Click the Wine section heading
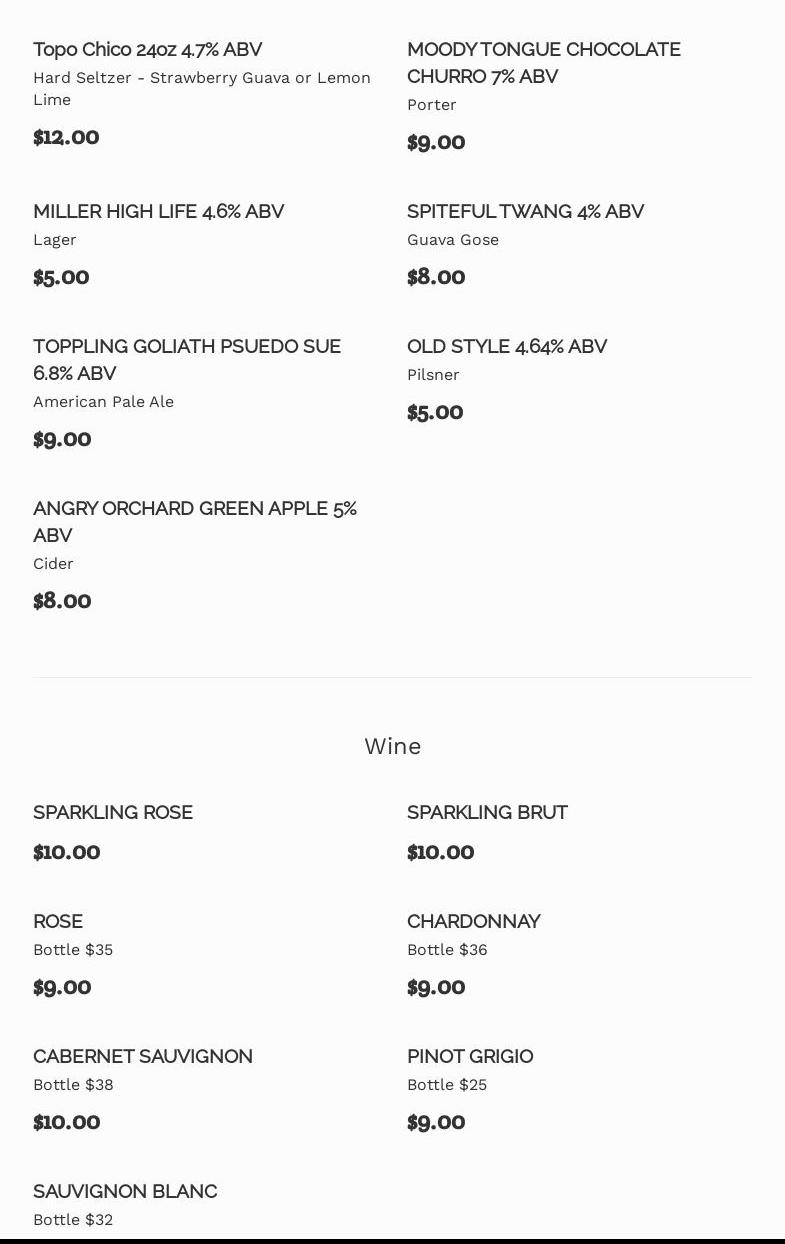785x1244 pixels. tap(392, 746)
